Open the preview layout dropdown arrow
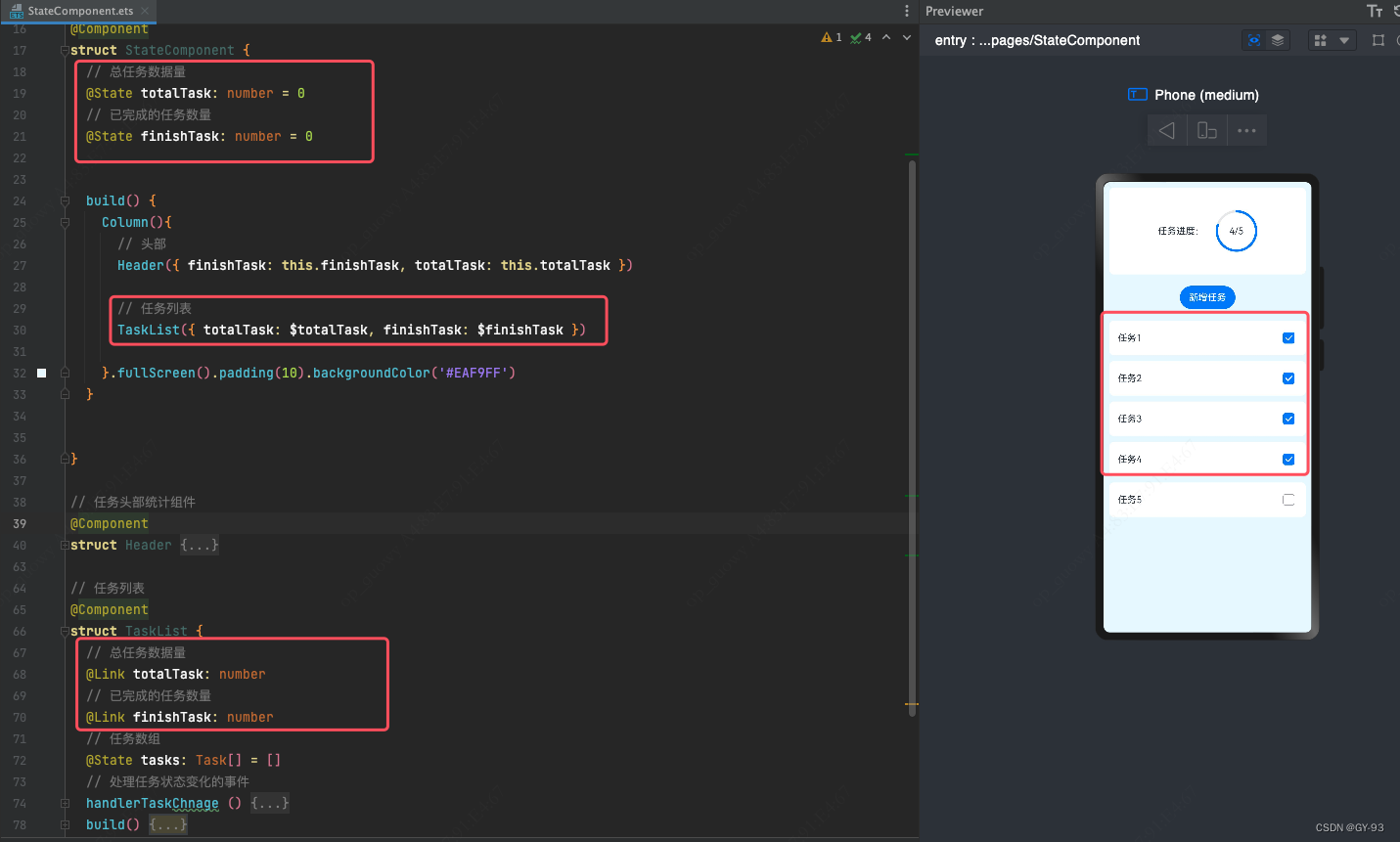This screenshot has height=842, width=1400. click(x=1344, y=40)
